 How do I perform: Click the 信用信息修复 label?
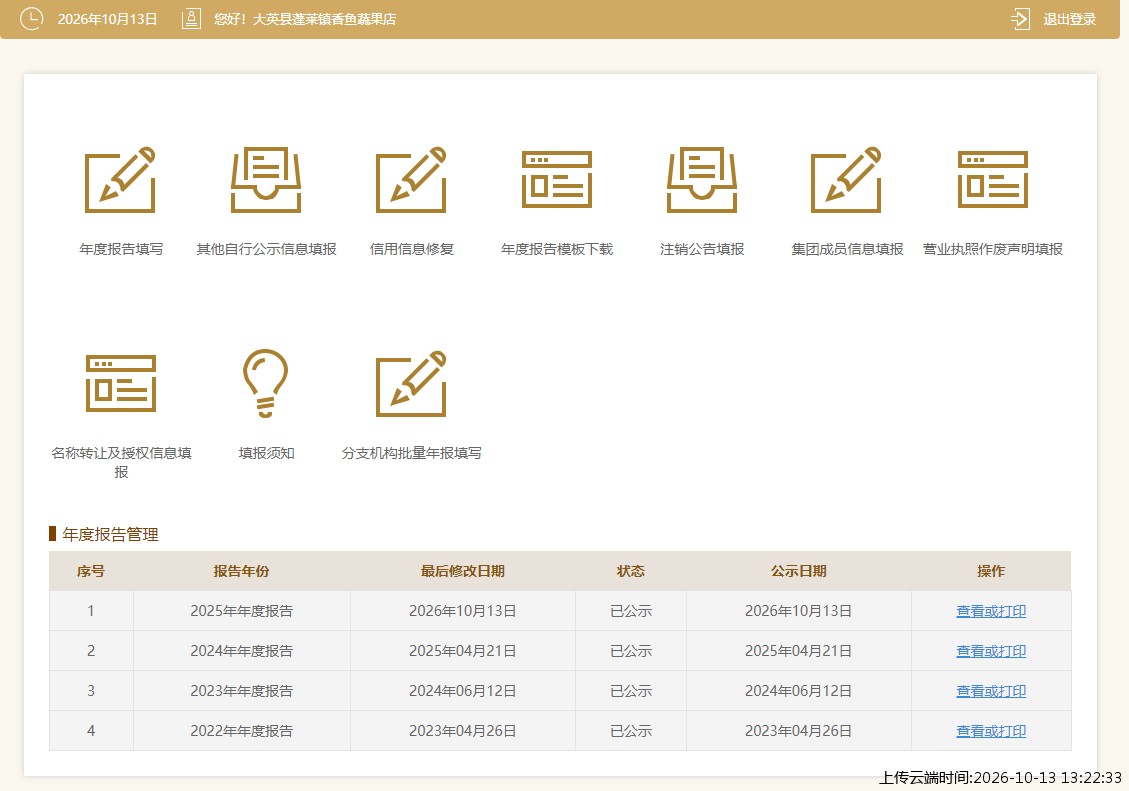pos(412,249)
